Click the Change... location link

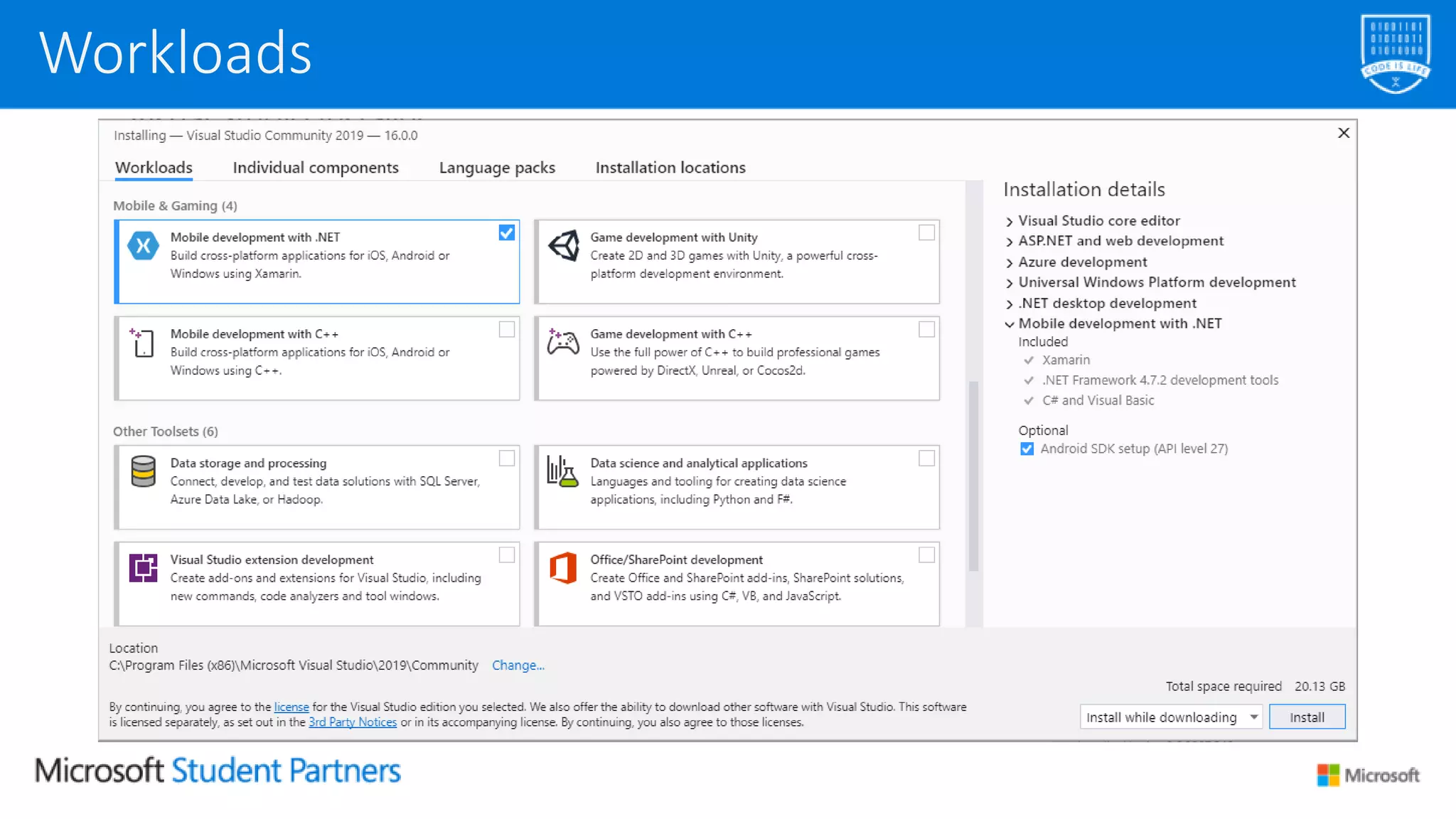518,665
